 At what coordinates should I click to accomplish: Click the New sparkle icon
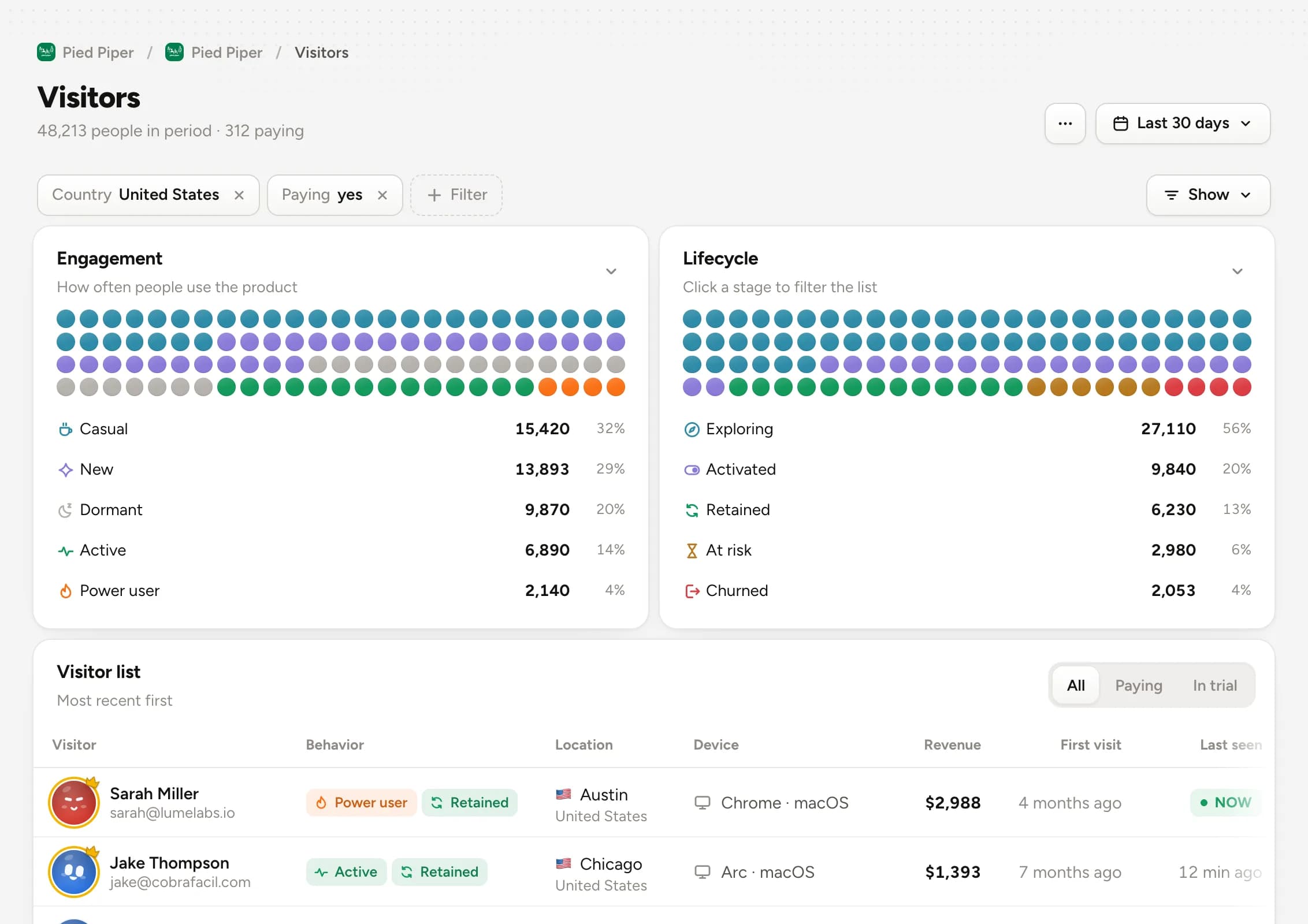(x=65, y=470)
